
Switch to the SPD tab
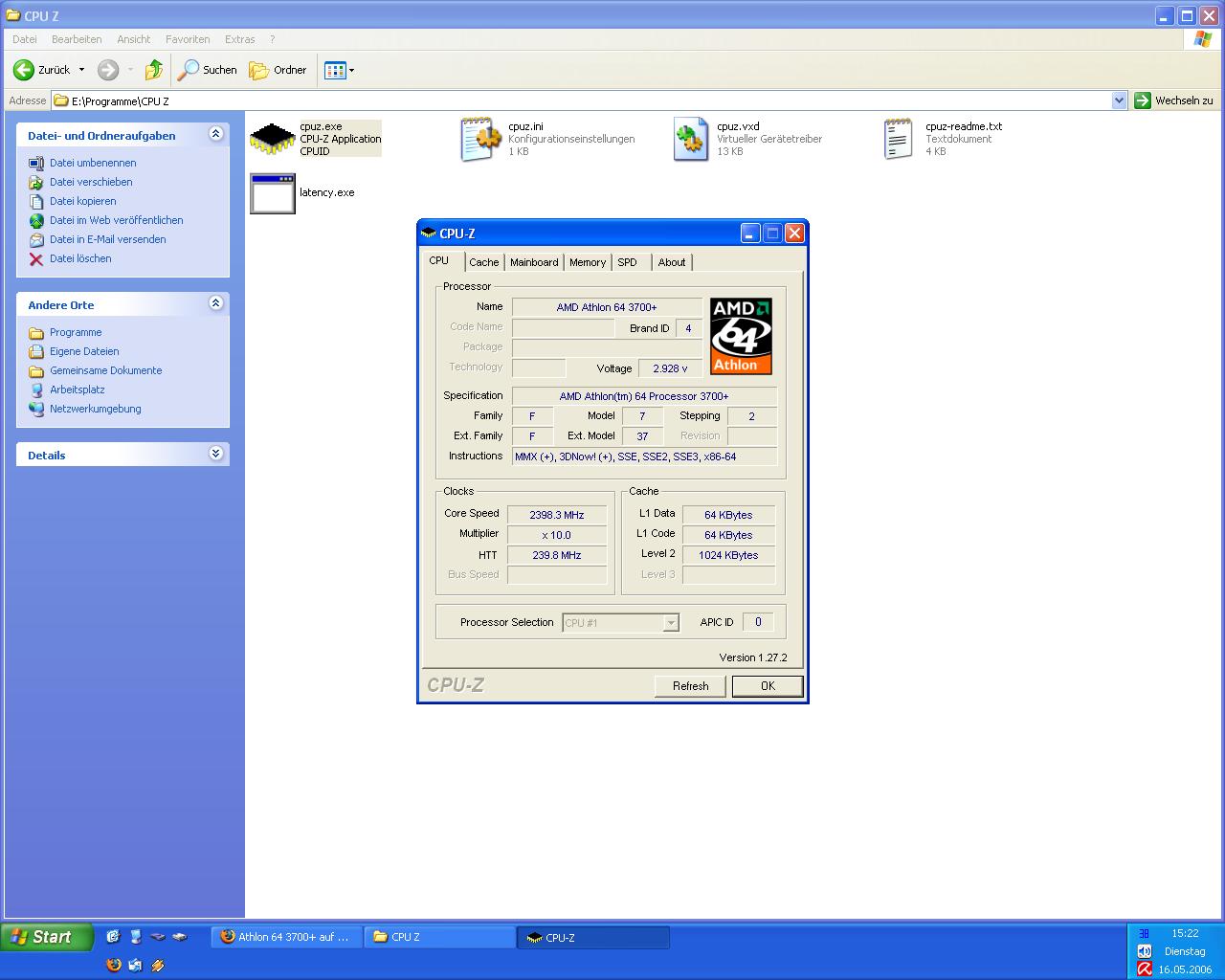click(x=628, y=262)
